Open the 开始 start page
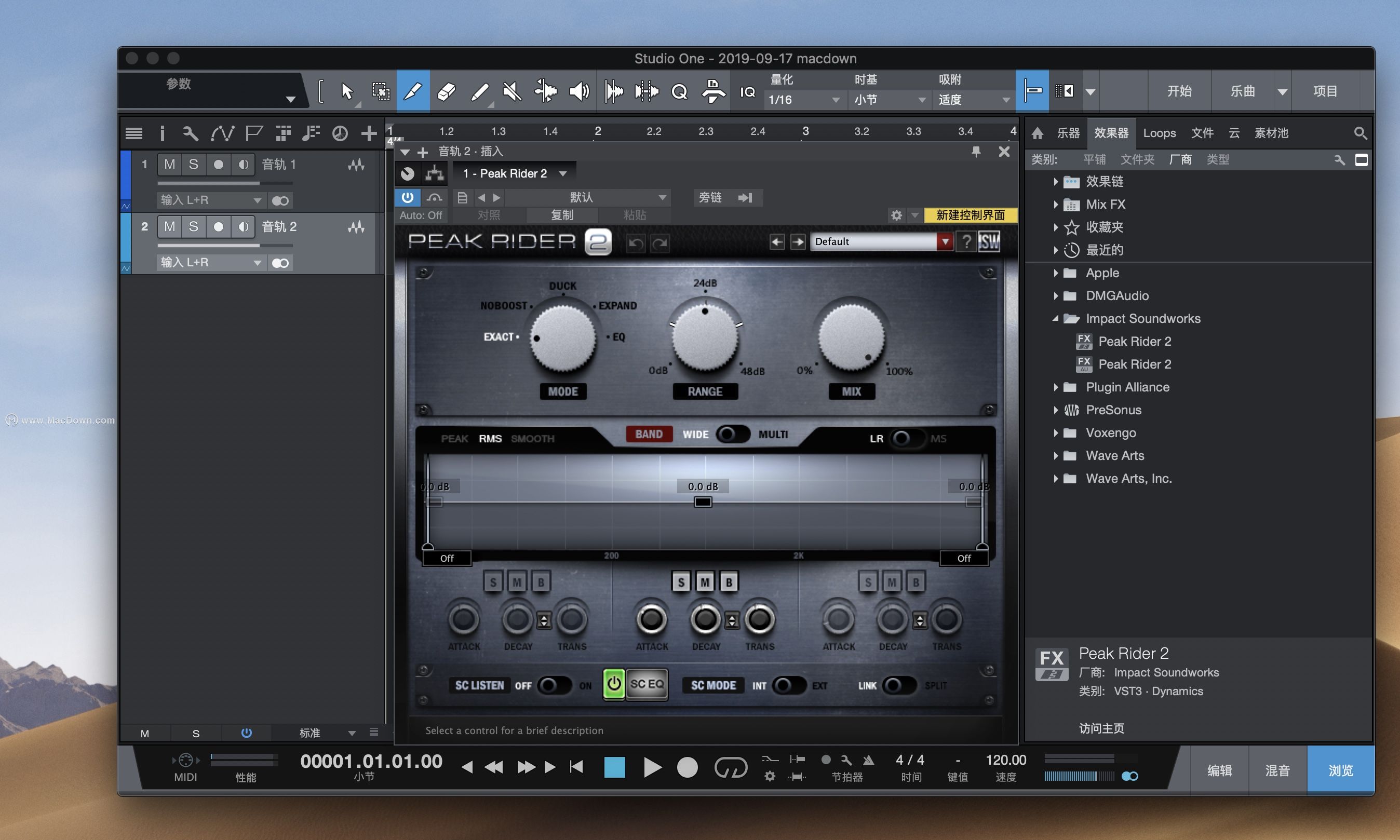This screenshot has width=1400, height=840. (x=1179, y=91)
